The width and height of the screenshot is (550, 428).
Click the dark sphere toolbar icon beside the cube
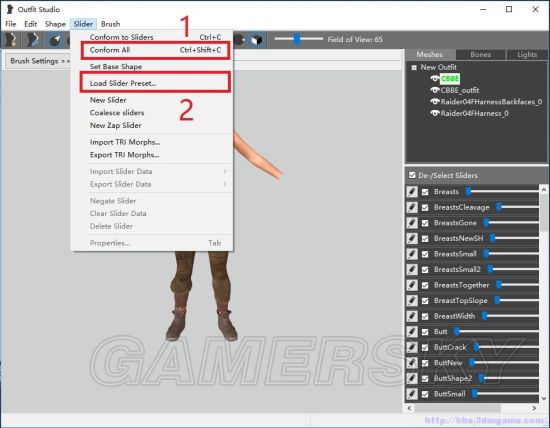pyautogui.click(x=240, y=40)
